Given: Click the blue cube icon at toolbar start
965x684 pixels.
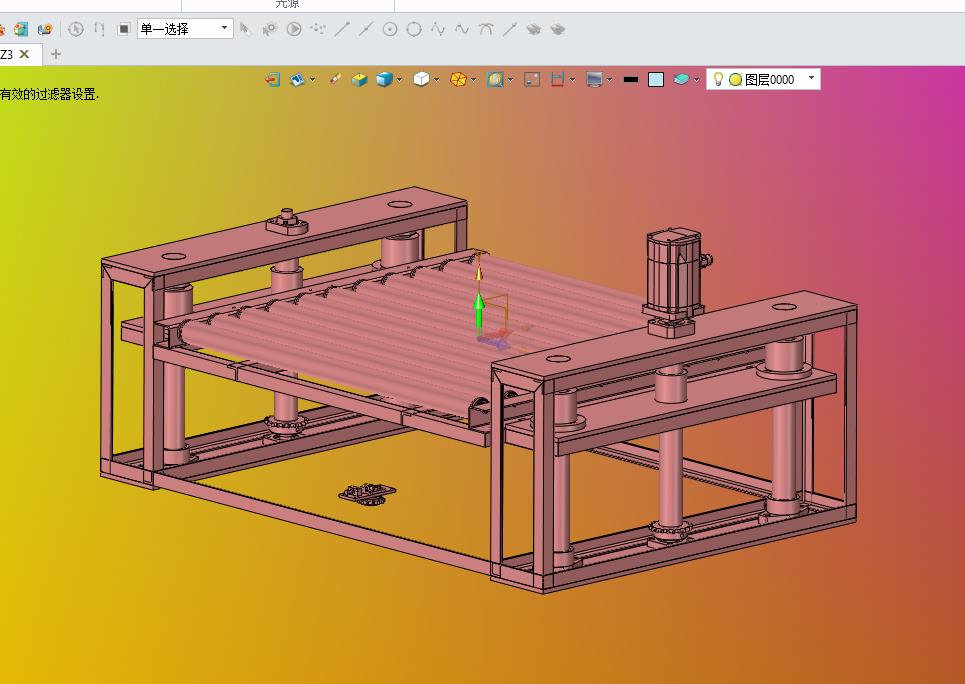Looking at the screenshot, I should pos(21,29).
